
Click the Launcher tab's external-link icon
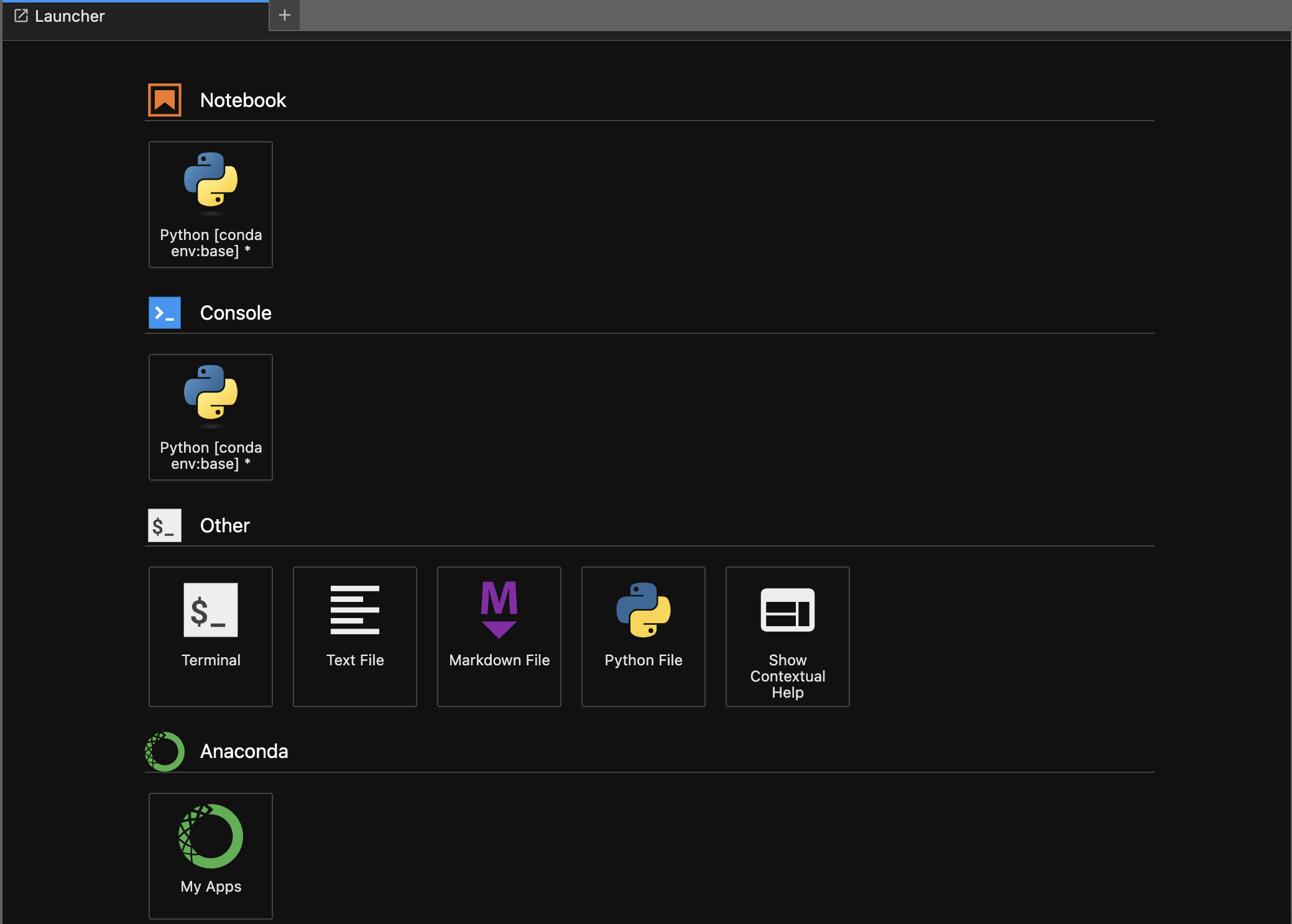(21, 16)
